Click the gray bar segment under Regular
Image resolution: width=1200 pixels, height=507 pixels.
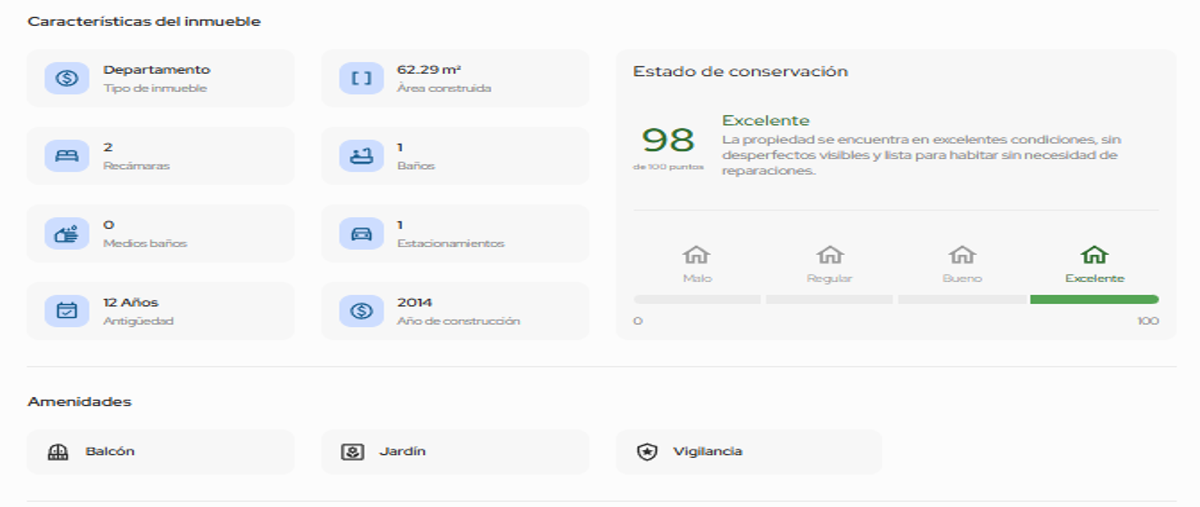pyautogui.click(x=830, y=299)
